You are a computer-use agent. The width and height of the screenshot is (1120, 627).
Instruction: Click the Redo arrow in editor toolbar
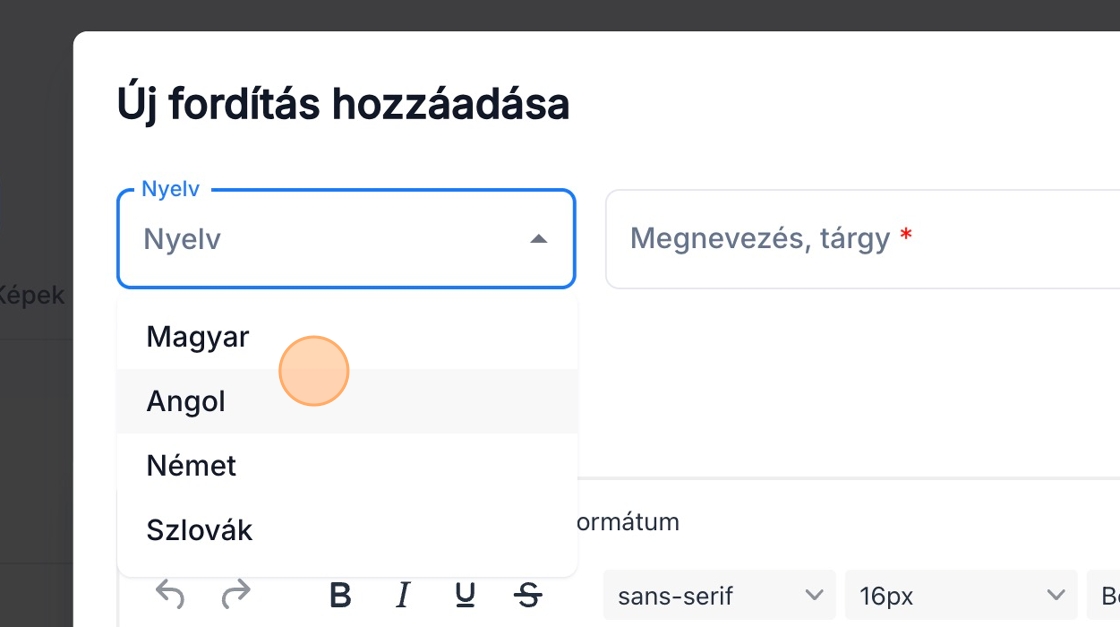click(x=235, y=596)
